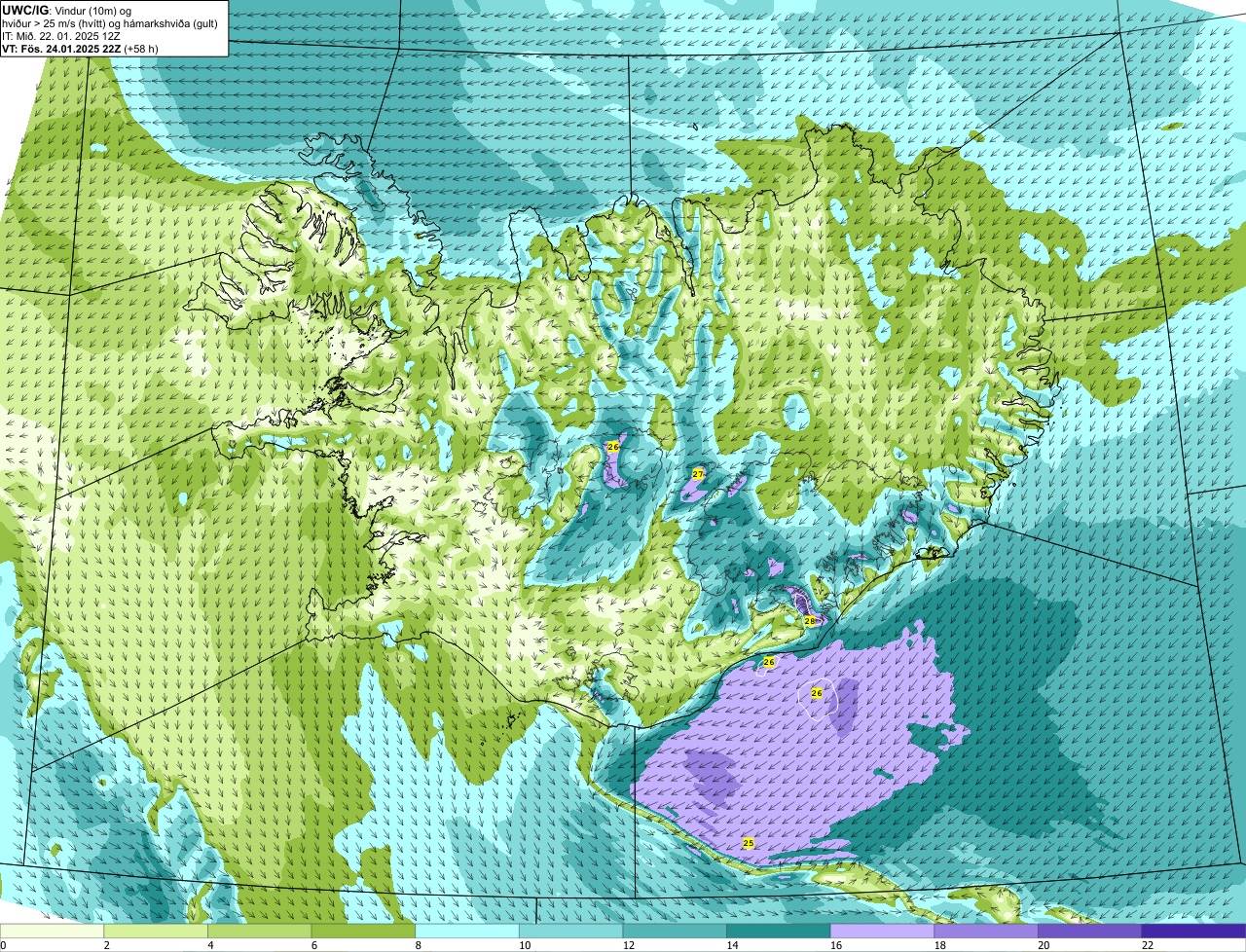Click the legend tick label '22'

pos(1147,945)
